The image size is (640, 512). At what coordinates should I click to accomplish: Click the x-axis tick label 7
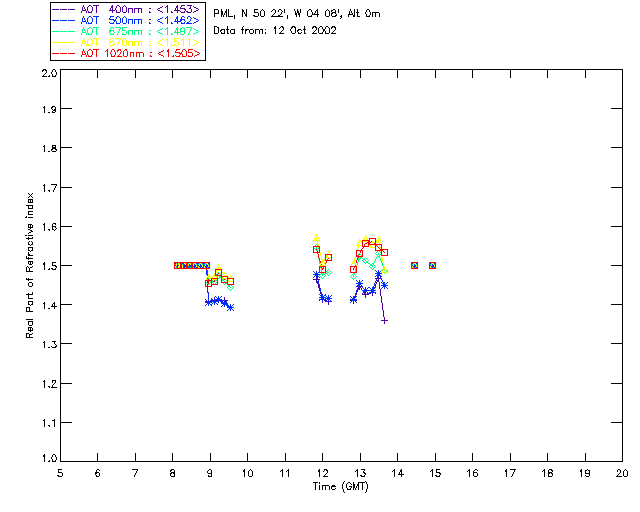click(x=135, y=473)
